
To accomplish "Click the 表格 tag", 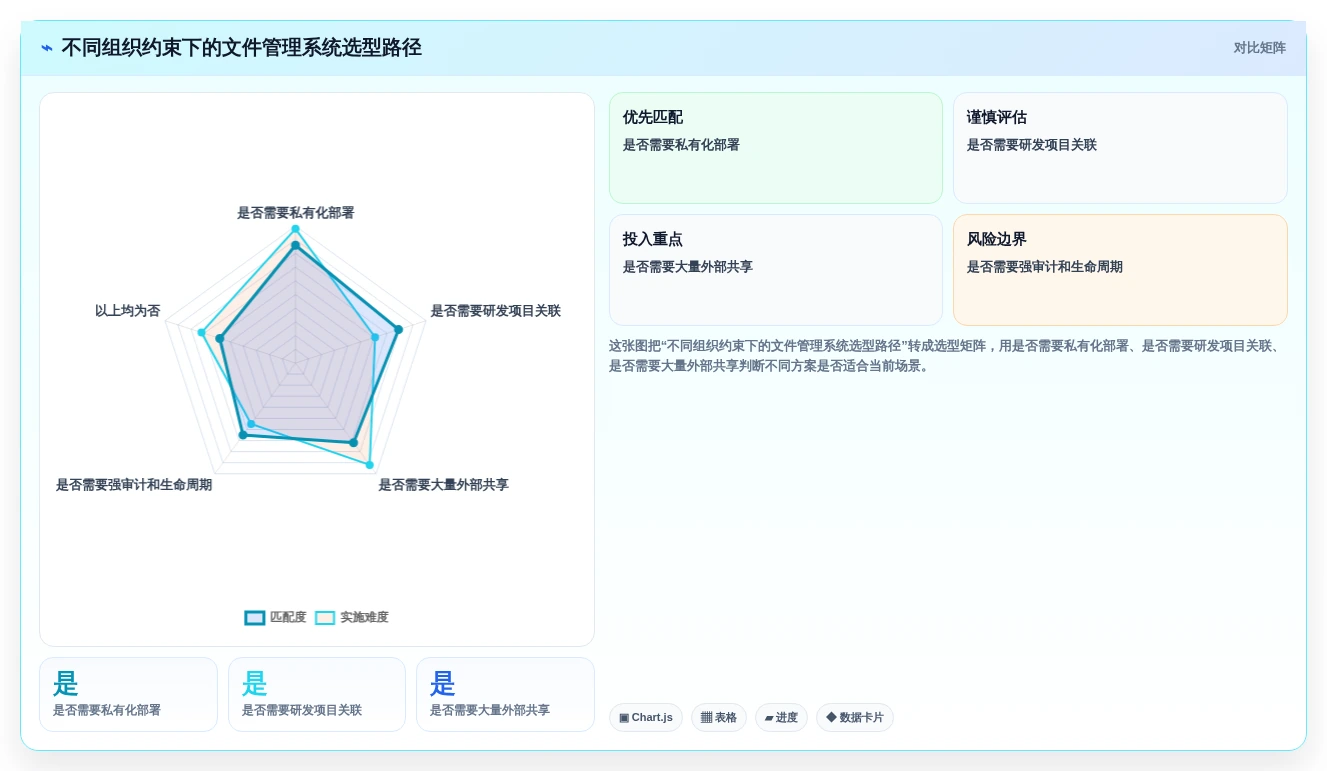I will point(718,718).
